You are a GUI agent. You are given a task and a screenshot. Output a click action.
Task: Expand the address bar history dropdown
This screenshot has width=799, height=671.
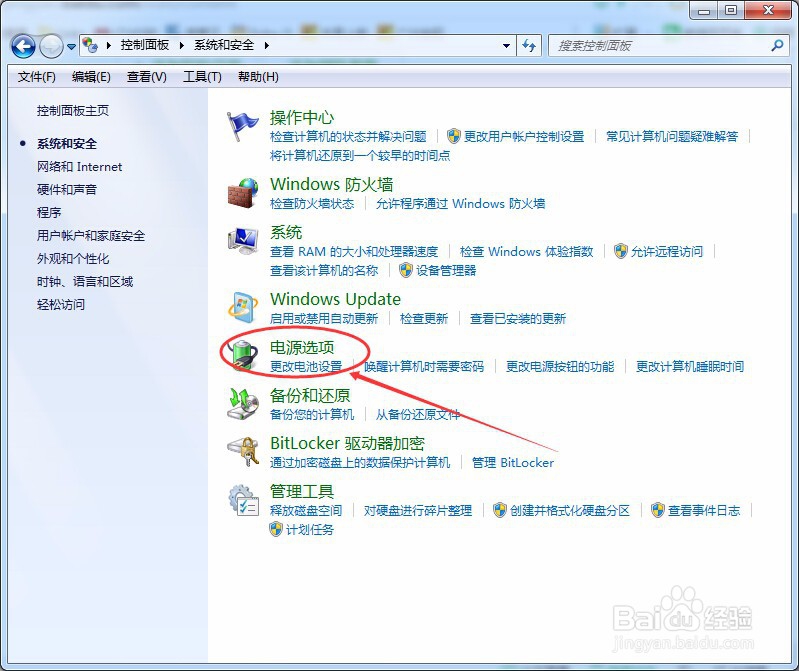506,46
